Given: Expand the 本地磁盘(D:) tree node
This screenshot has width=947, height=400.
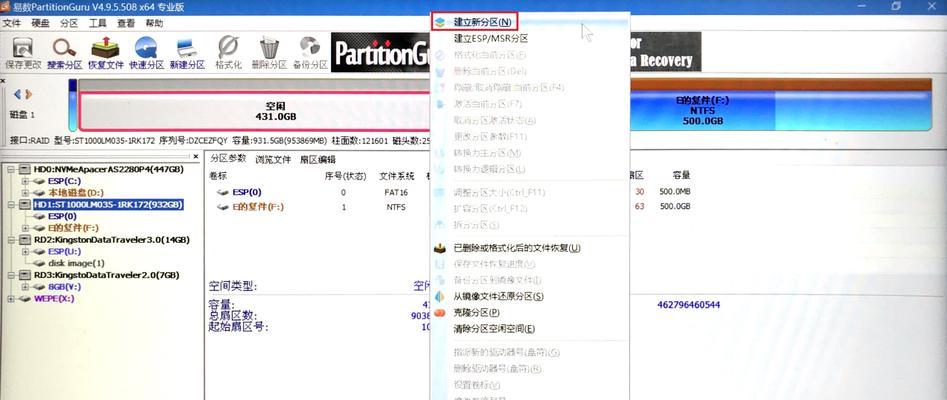Looking at the screenshot, I should [x=25, y=193].
